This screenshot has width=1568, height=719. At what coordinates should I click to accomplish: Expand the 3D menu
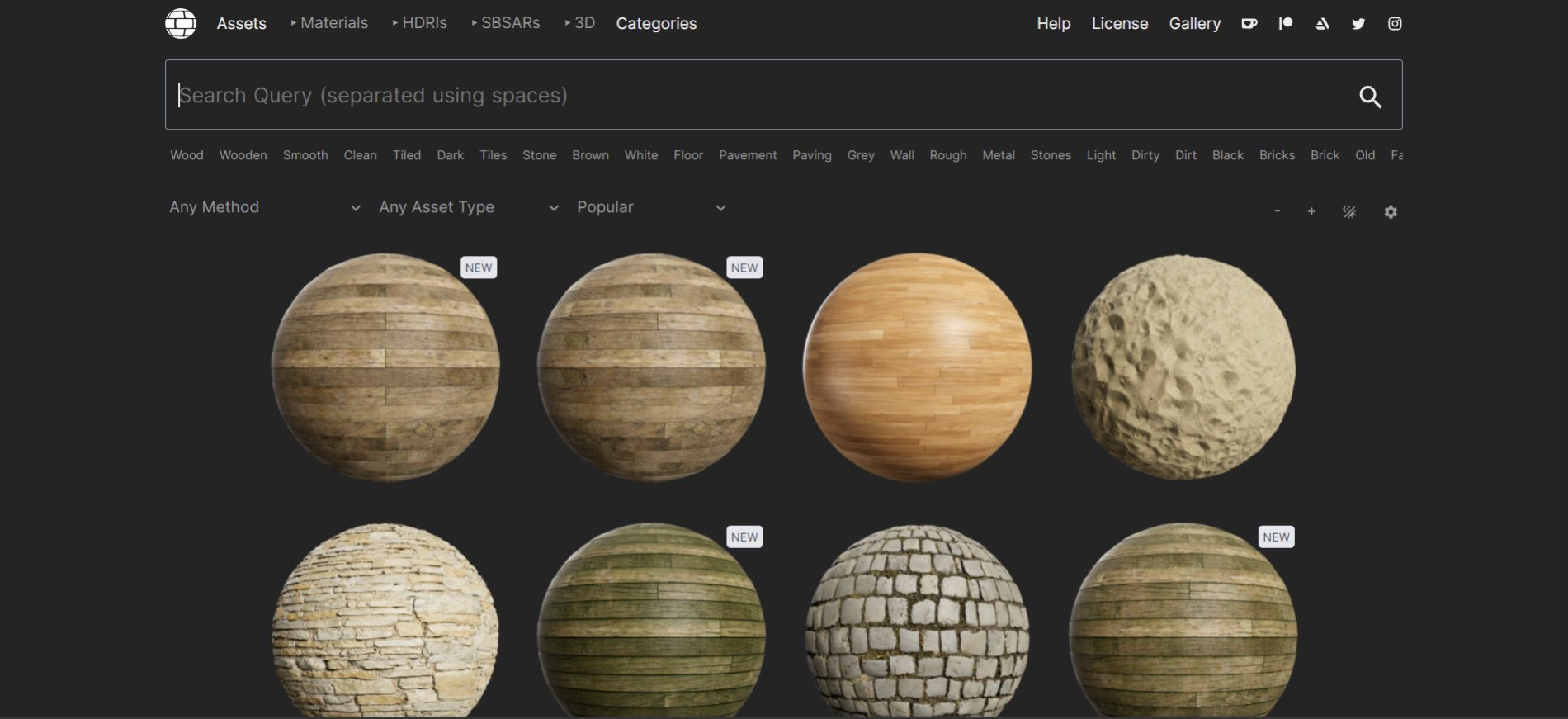(x=580, y=23)
